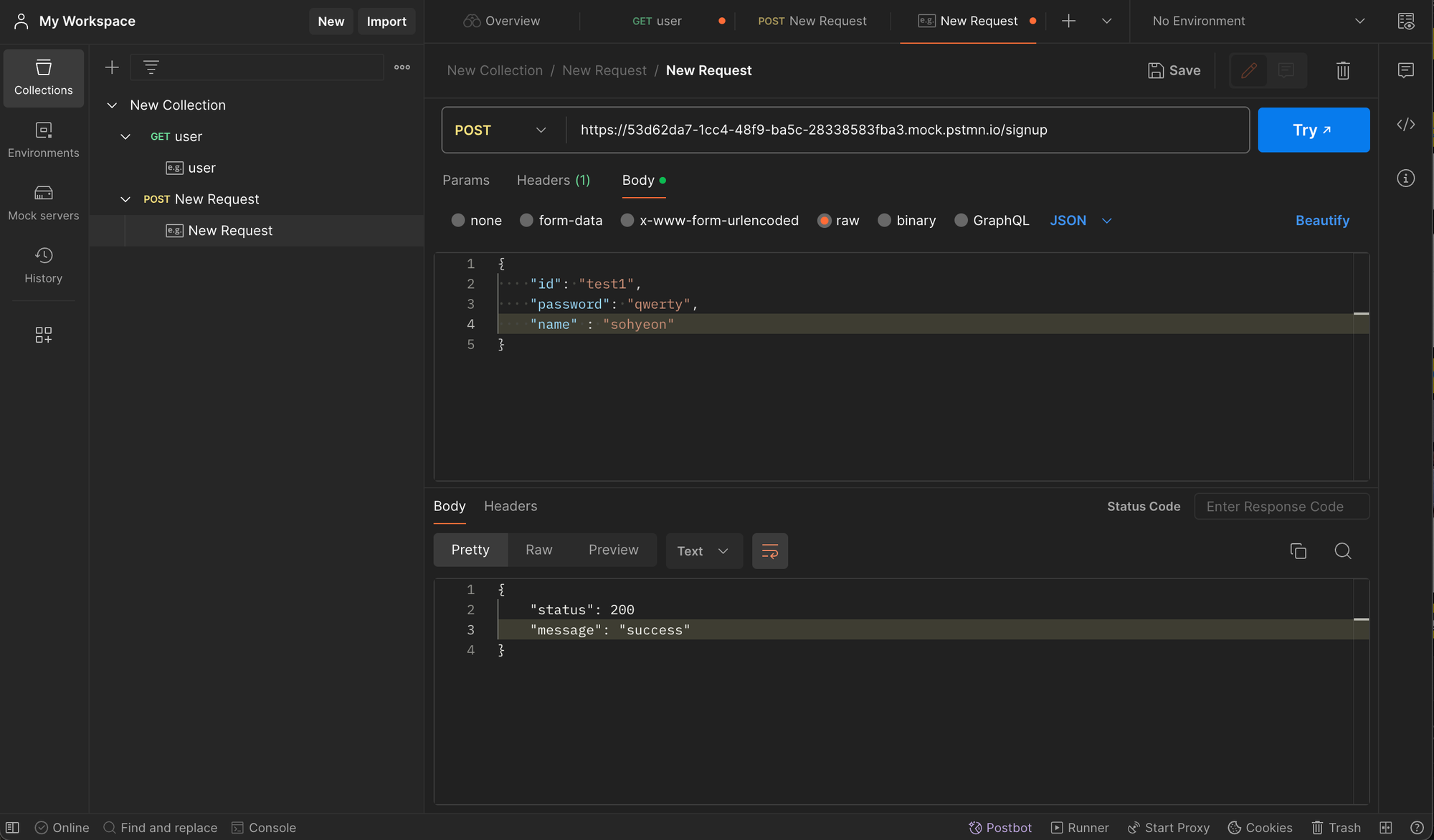Switch to the Raw response view

(x=538, y=550)
